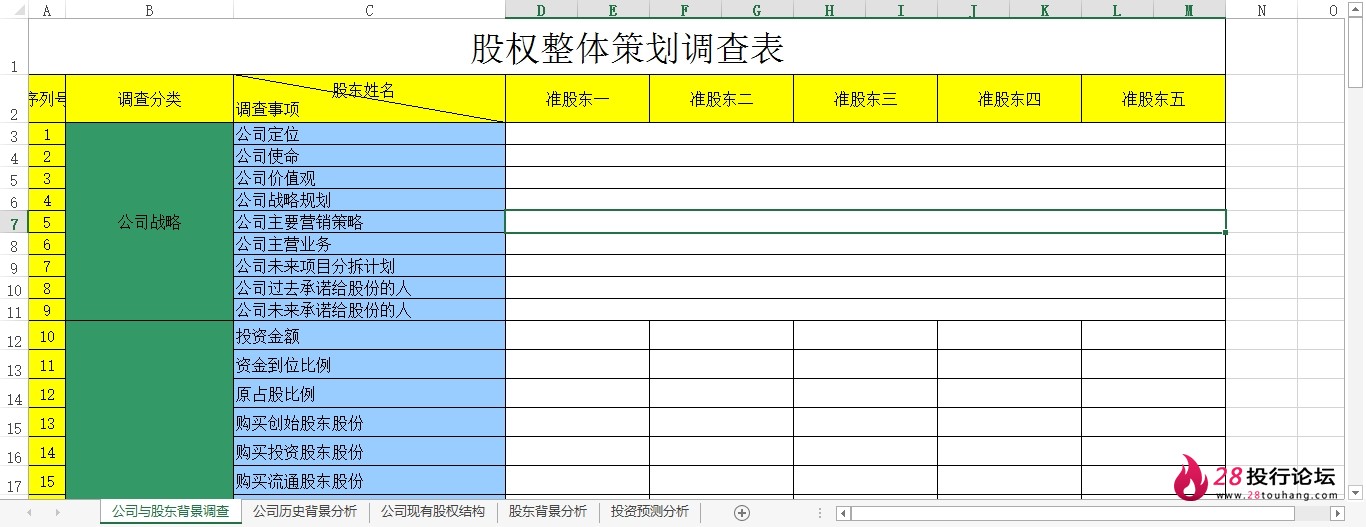
Task: Click the 资金到位比例 cell
Action: [370, 365]
